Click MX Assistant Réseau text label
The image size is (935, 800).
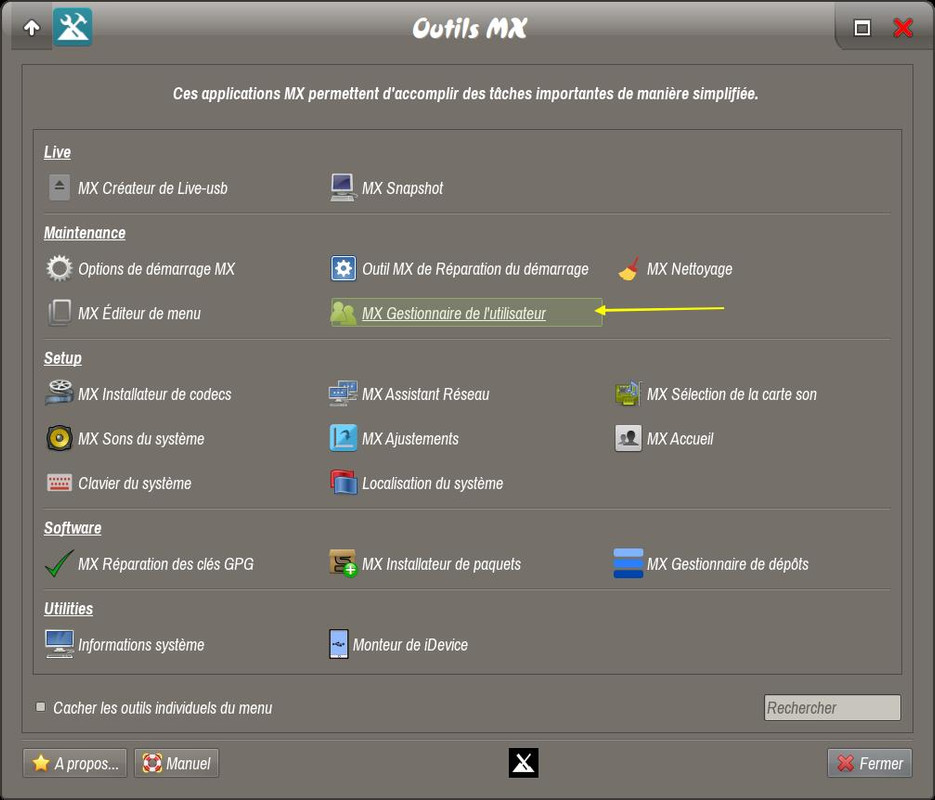[x=426, y=394]
